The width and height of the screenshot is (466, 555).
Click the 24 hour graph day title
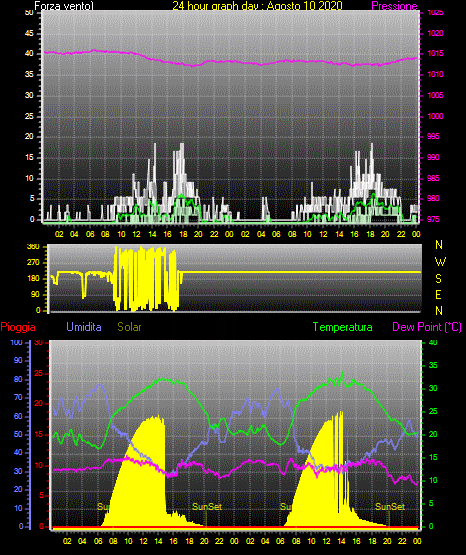[x=257, y=6]
